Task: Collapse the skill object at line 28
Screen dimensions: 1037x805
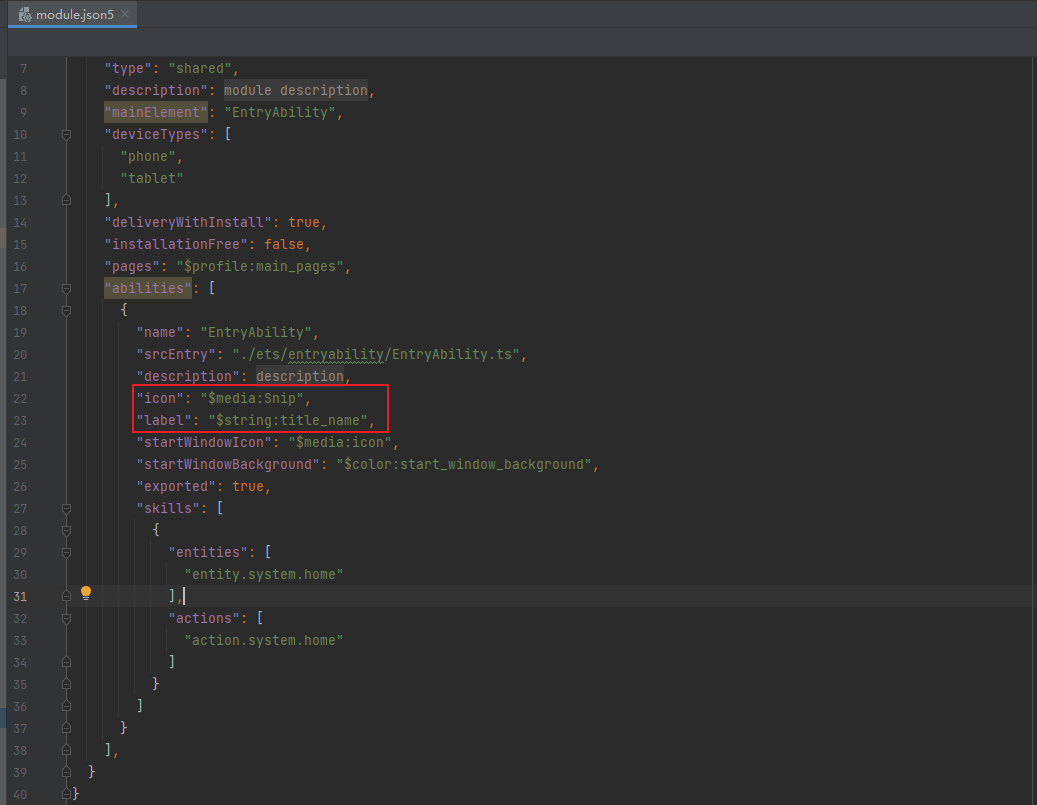Action: pos(66,530)
